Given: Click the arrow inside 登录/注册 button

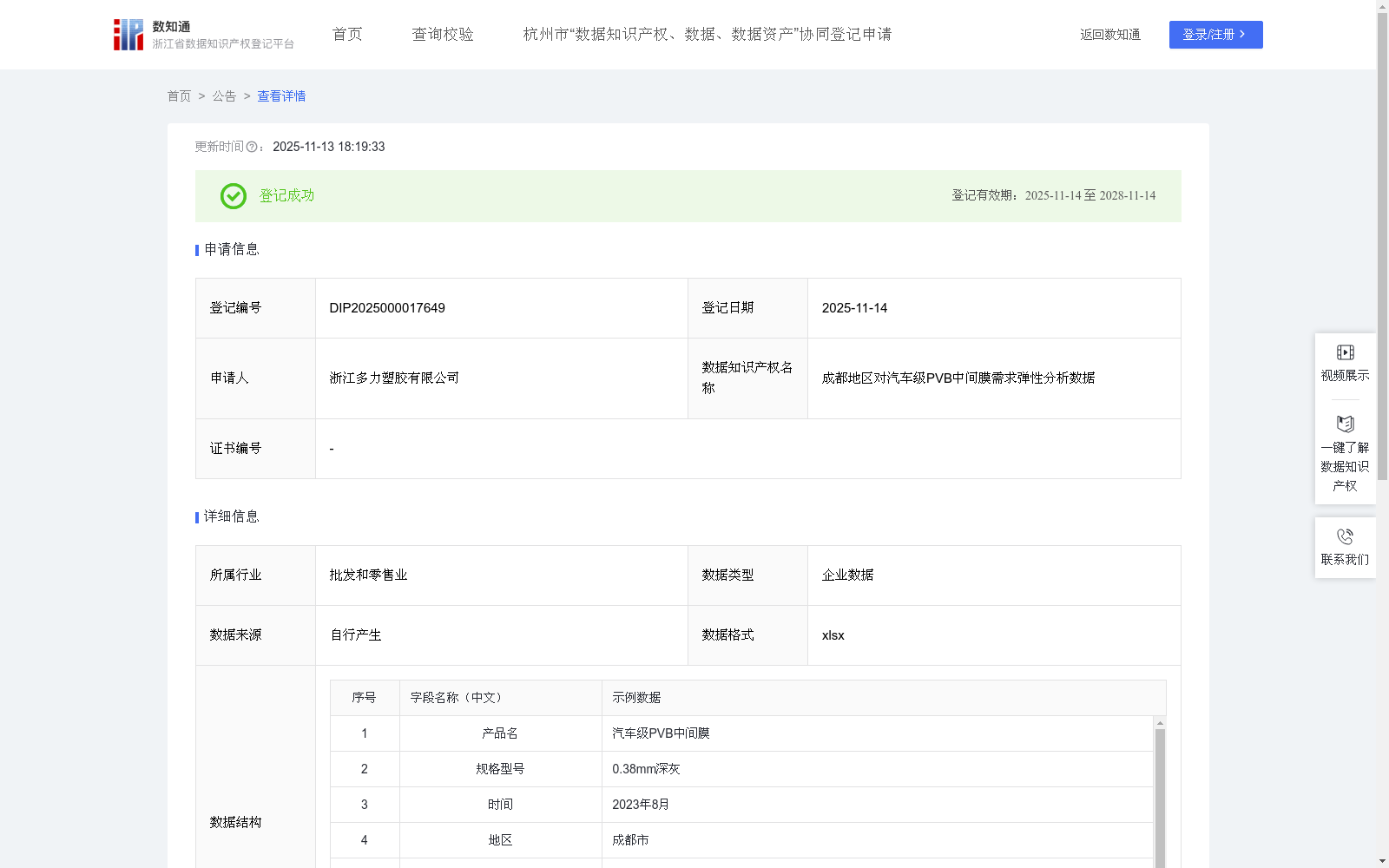Looking at the screenshot, I should click(1241, 35).
